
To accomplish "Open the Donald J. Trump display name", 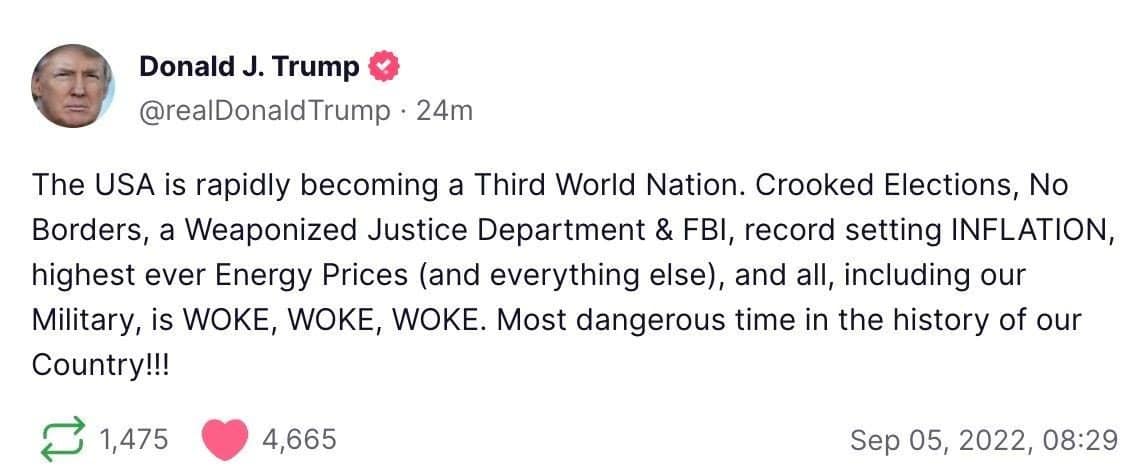I will [x=249, y=67].
